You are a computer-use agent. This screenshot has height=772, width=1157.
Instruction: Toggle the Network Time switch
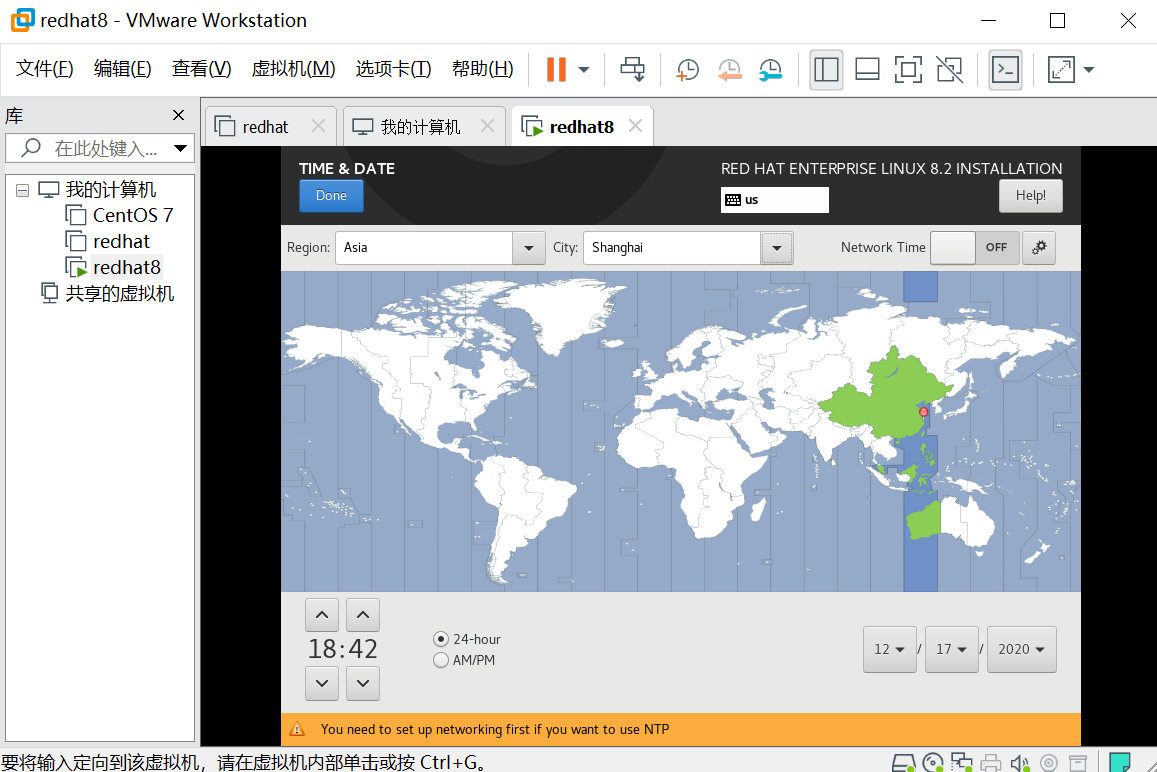pos(975,248)
